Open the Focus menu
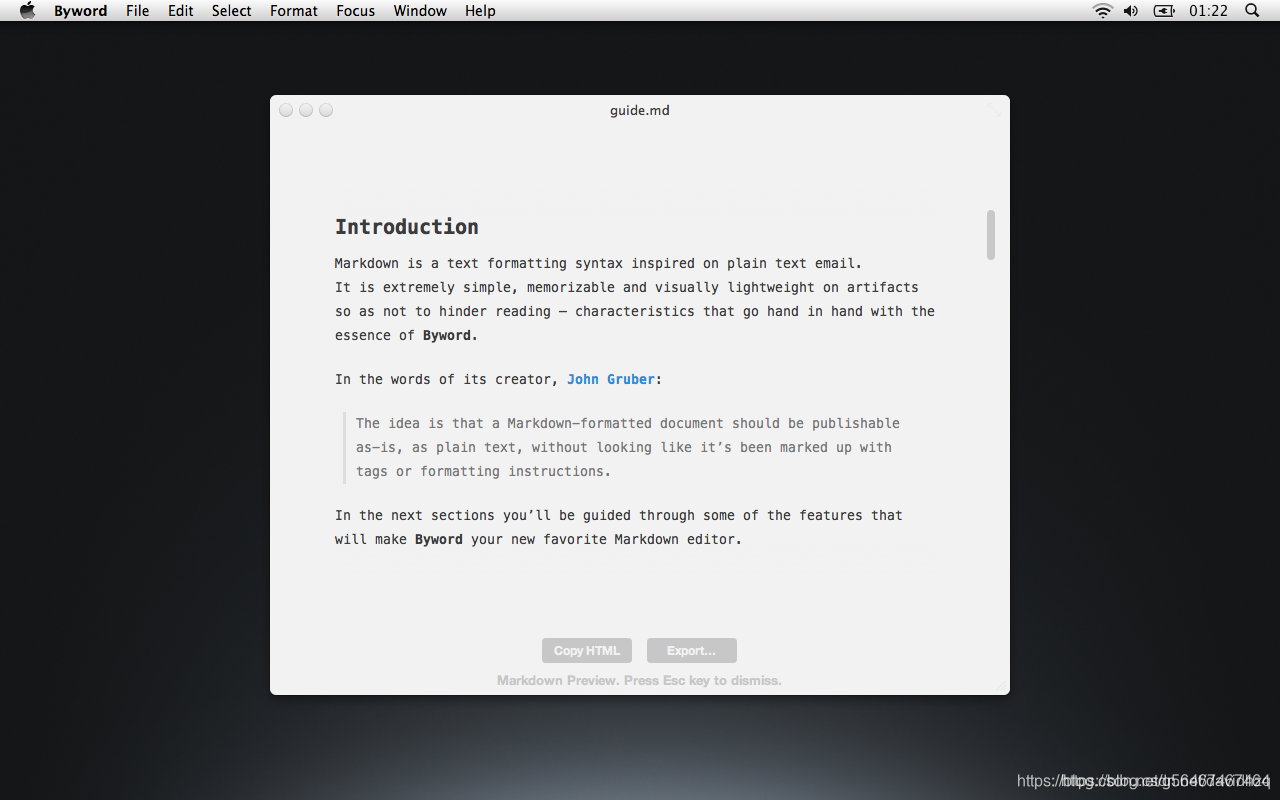Image resolution: width=1280 pixels, height=800 pixels. [x=356, y=11]
